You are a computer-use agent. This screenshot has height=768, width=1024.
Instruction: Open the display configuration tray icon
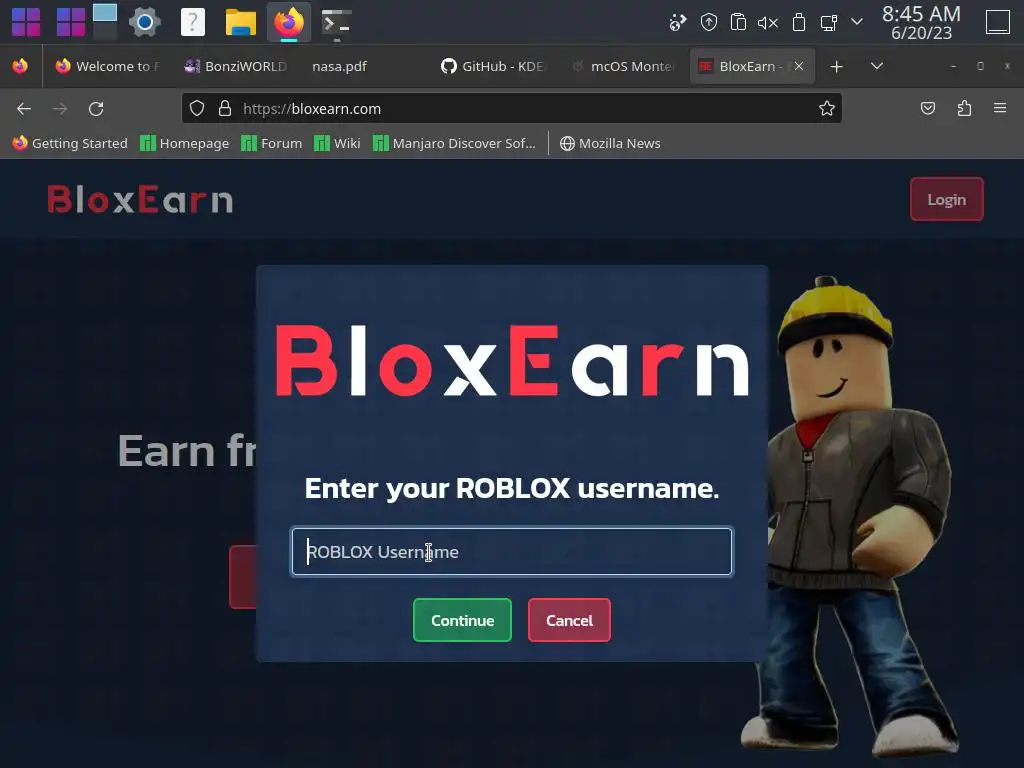pos(829,23)
